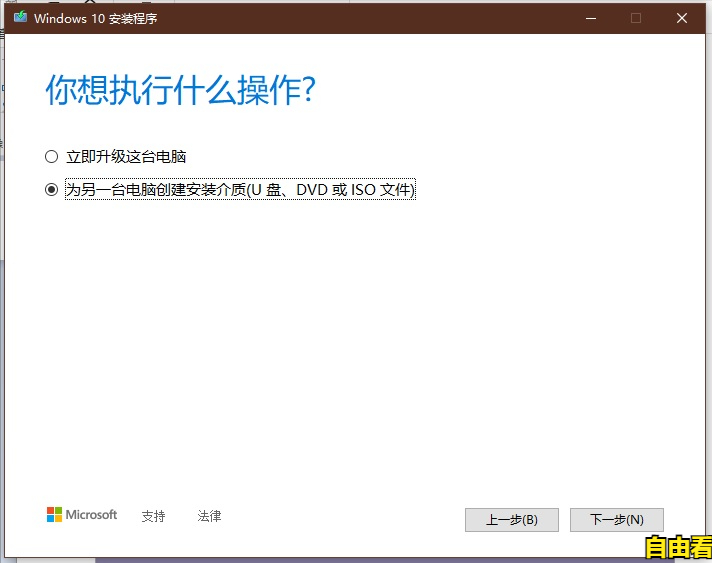Click the heading 你想执行什么操作?

181,90
